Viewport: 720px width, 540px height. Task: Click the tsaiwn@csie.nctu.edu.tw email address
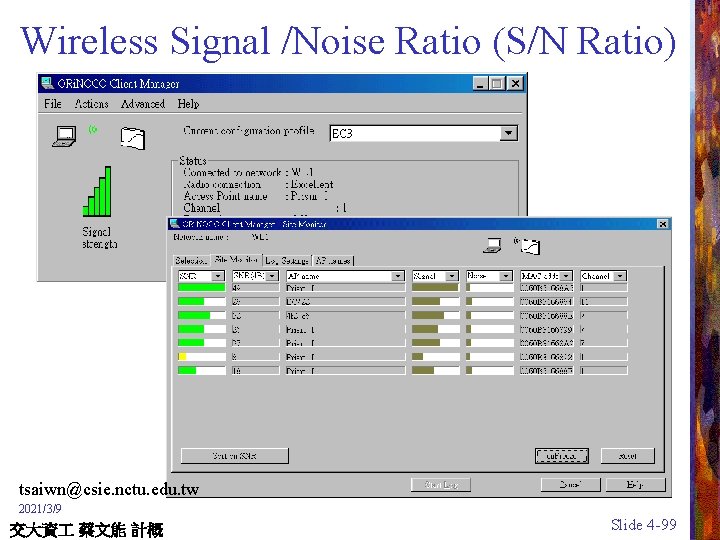[109, 489]
